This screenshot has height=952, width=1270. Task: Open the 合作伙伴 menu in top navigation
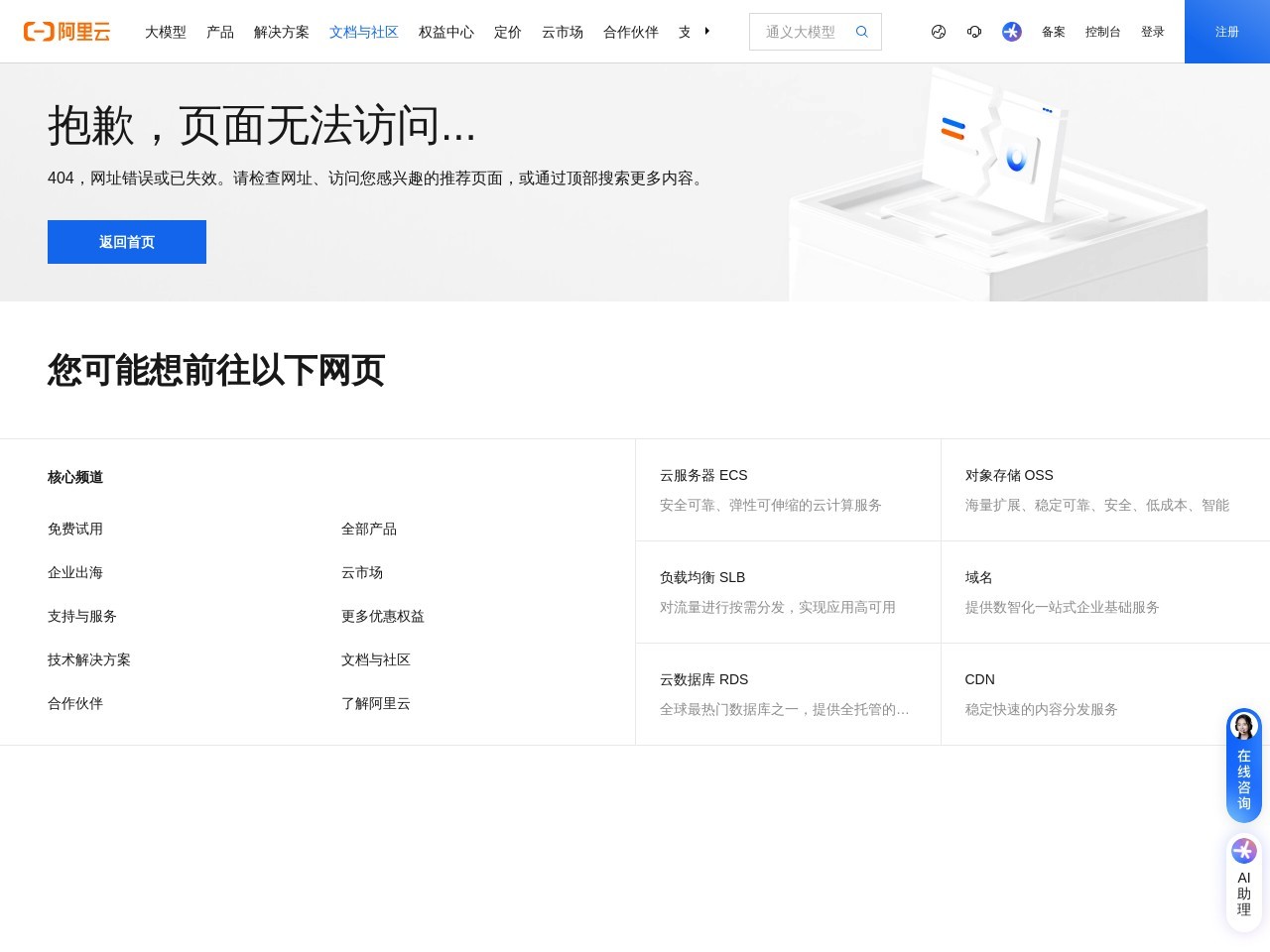[631, 32]
